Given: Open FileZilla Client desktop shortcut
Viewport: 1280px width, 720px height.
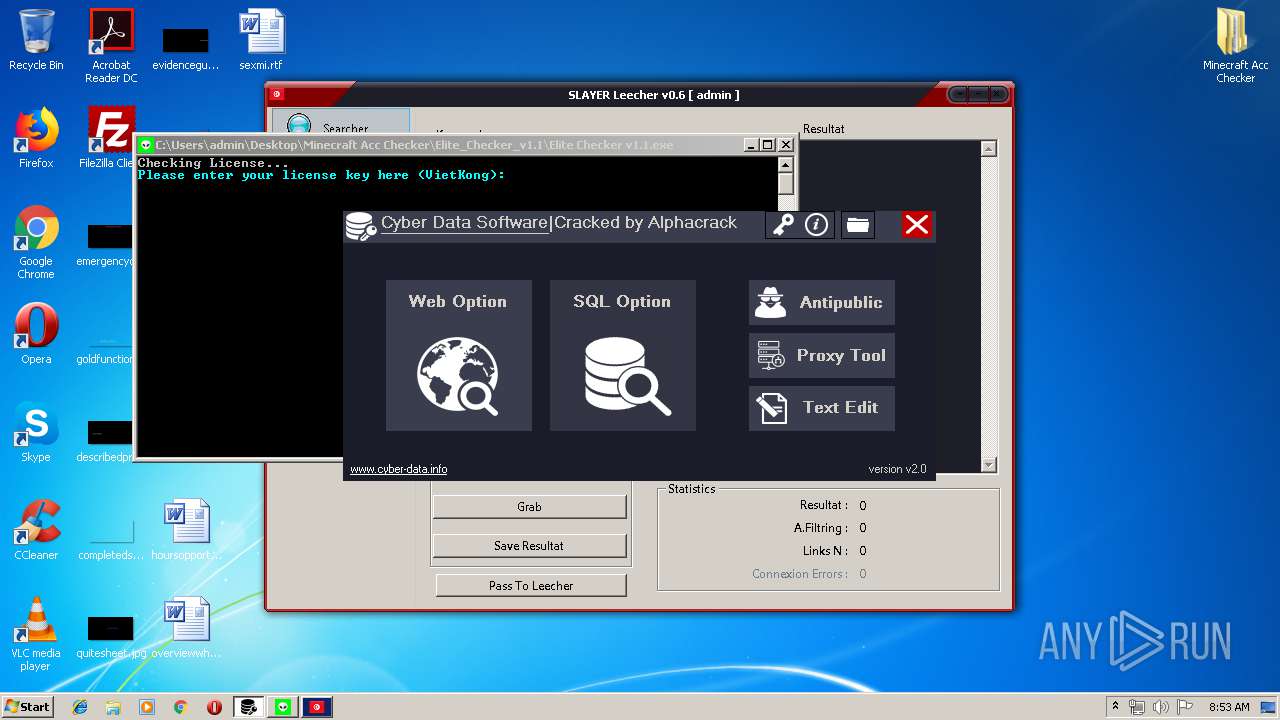Looking at the screenshot, I should pos(111,138).
